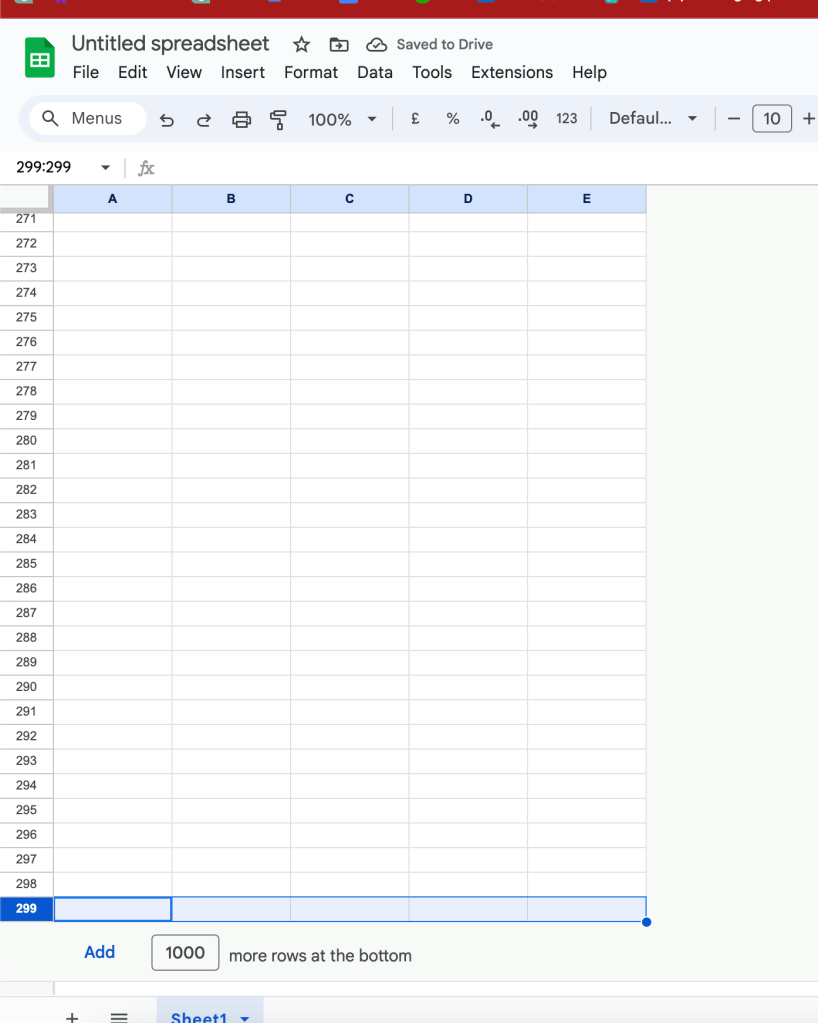Screen dimensions: 818x1023
Task: Open the Edit menu
Action: [x=132, y=72]
